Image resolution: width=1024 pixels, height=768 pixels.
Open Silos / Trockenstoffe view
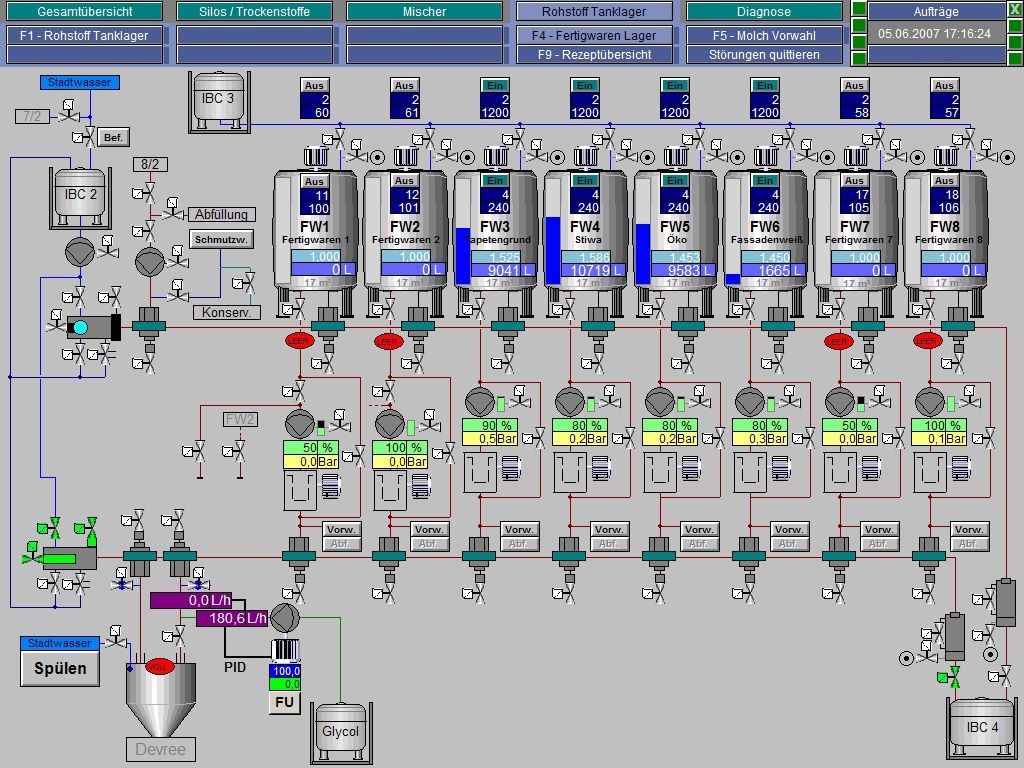(x=255, y=12)
